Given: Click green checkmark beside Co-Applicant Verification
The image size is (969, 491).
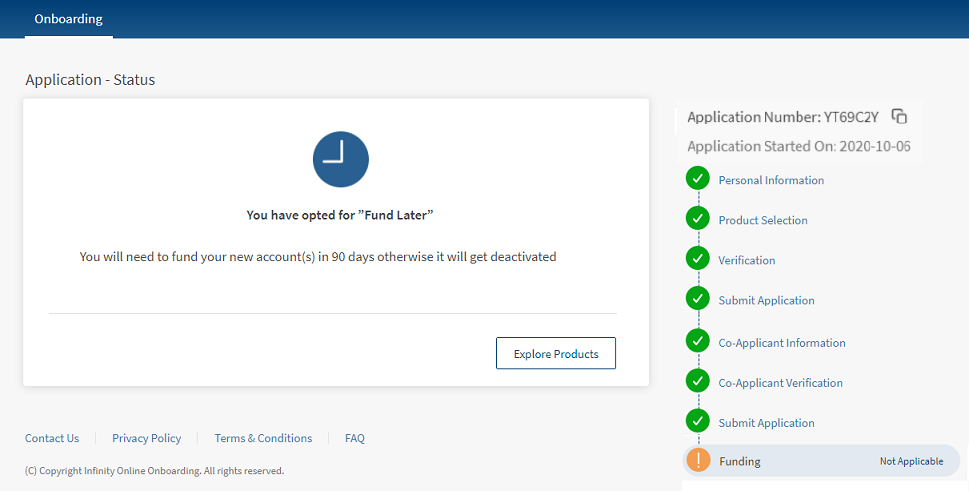Looking at the screenshot, I should coord(697,381).
